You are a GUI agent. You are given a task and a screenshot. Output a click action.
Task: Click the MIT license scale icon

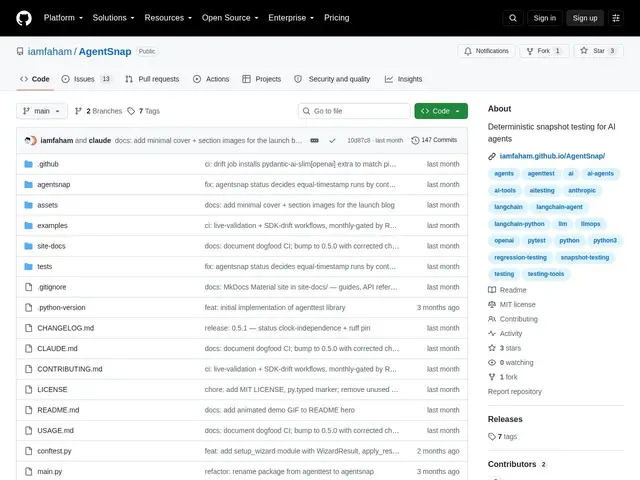point(492,304)
